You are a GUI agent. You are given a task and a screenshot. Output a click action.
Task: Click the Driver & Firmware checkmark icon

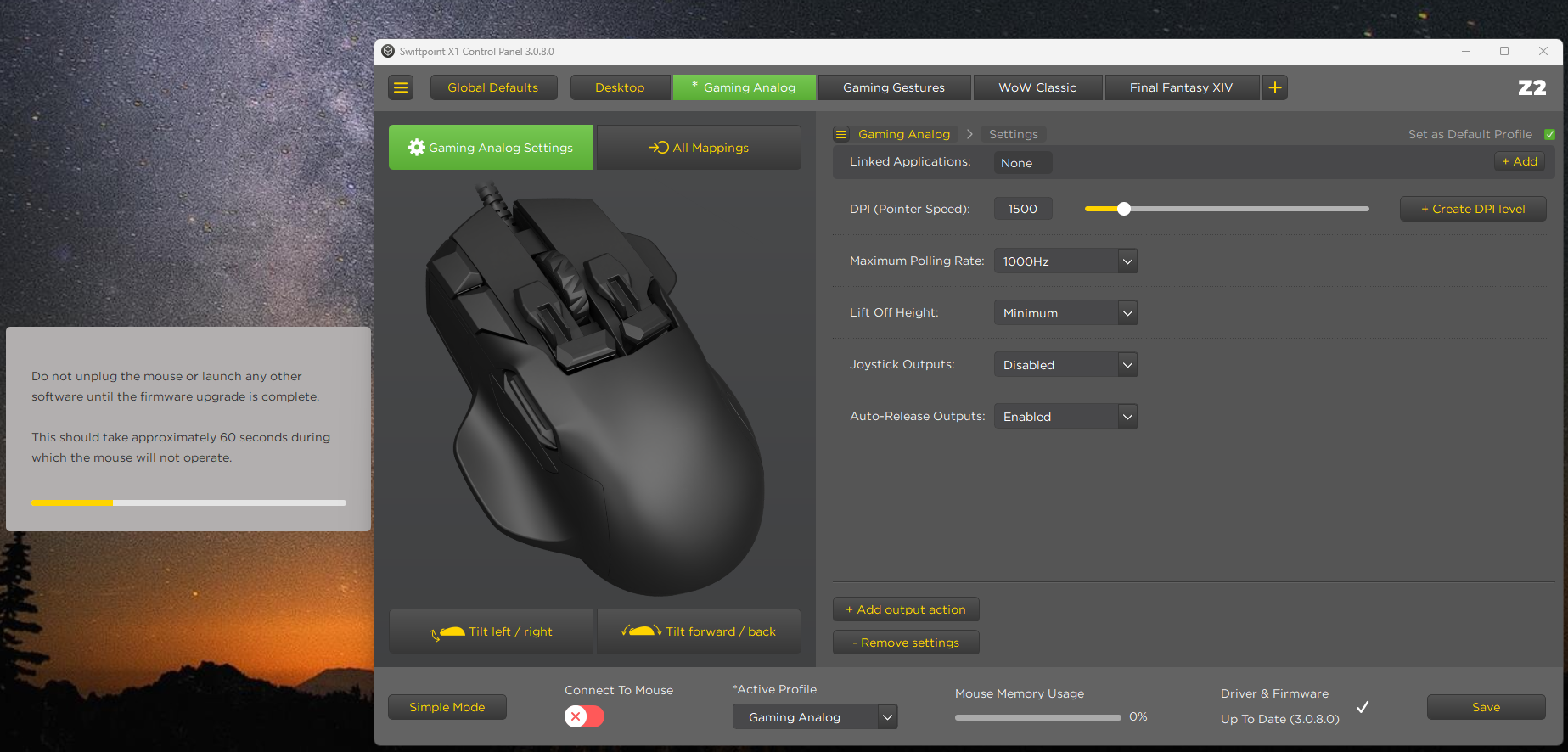[1363, 707]
